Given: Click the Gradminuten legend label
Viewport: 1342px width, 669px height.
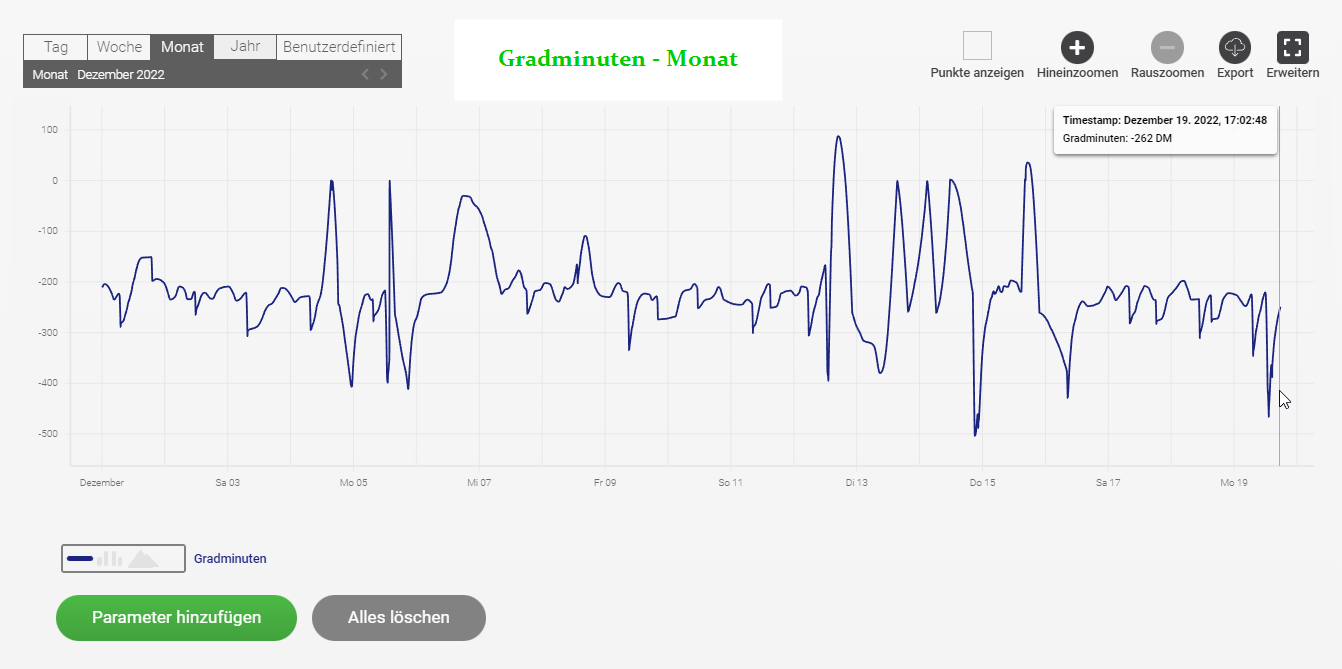Looking at the screenshot, I should coord(230,559).
